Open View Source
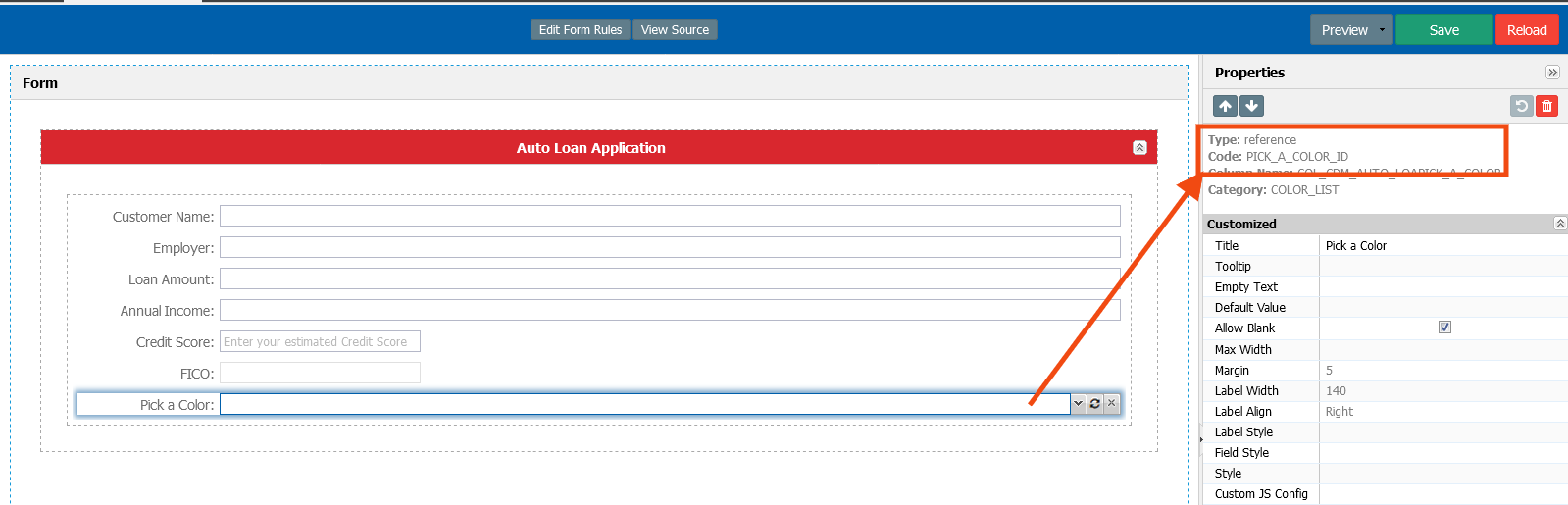 [675, 30]
